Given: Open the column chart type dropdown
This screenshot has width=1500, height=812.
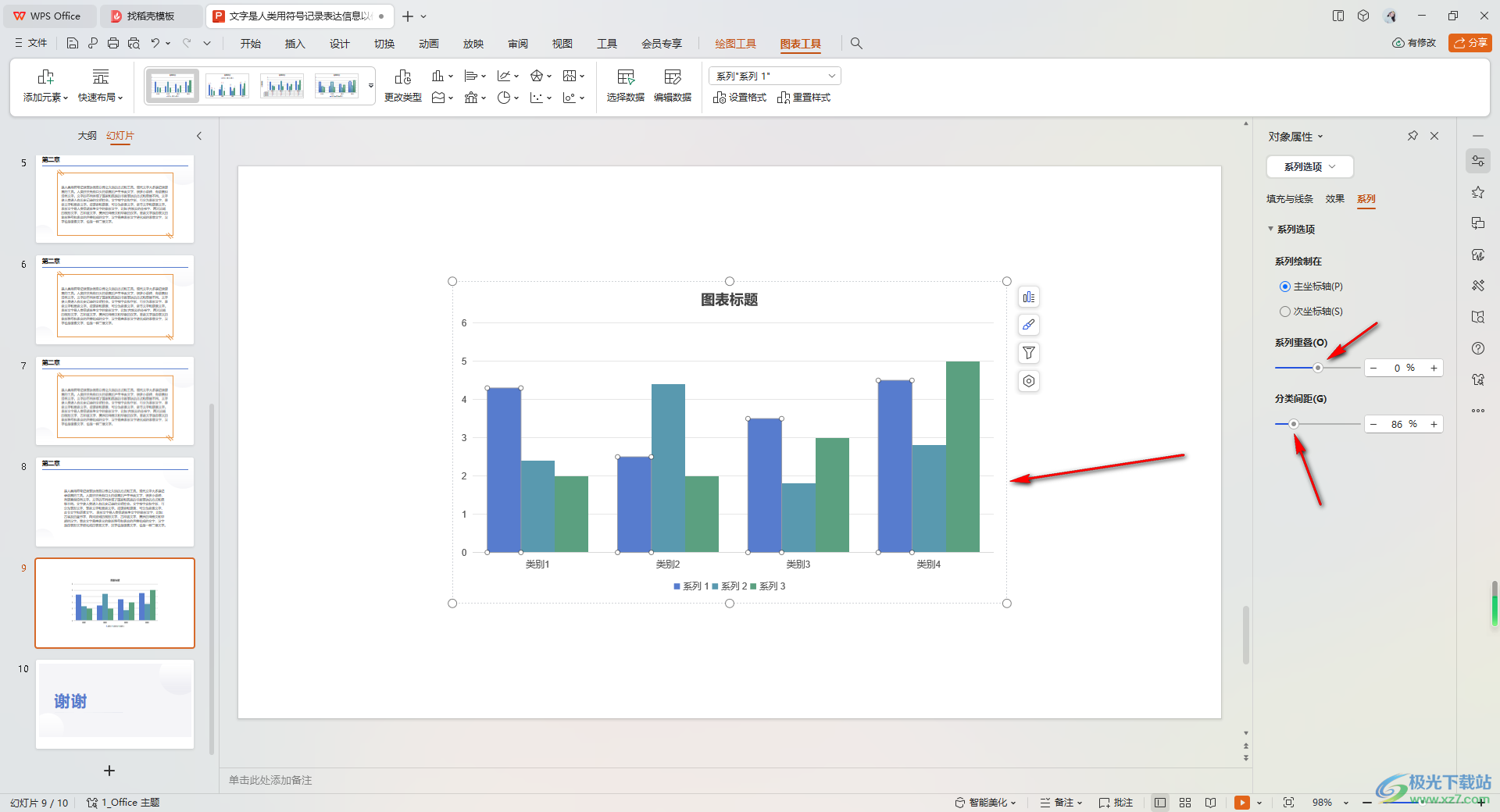Looking at the screenshot, I should click(442, 76).
